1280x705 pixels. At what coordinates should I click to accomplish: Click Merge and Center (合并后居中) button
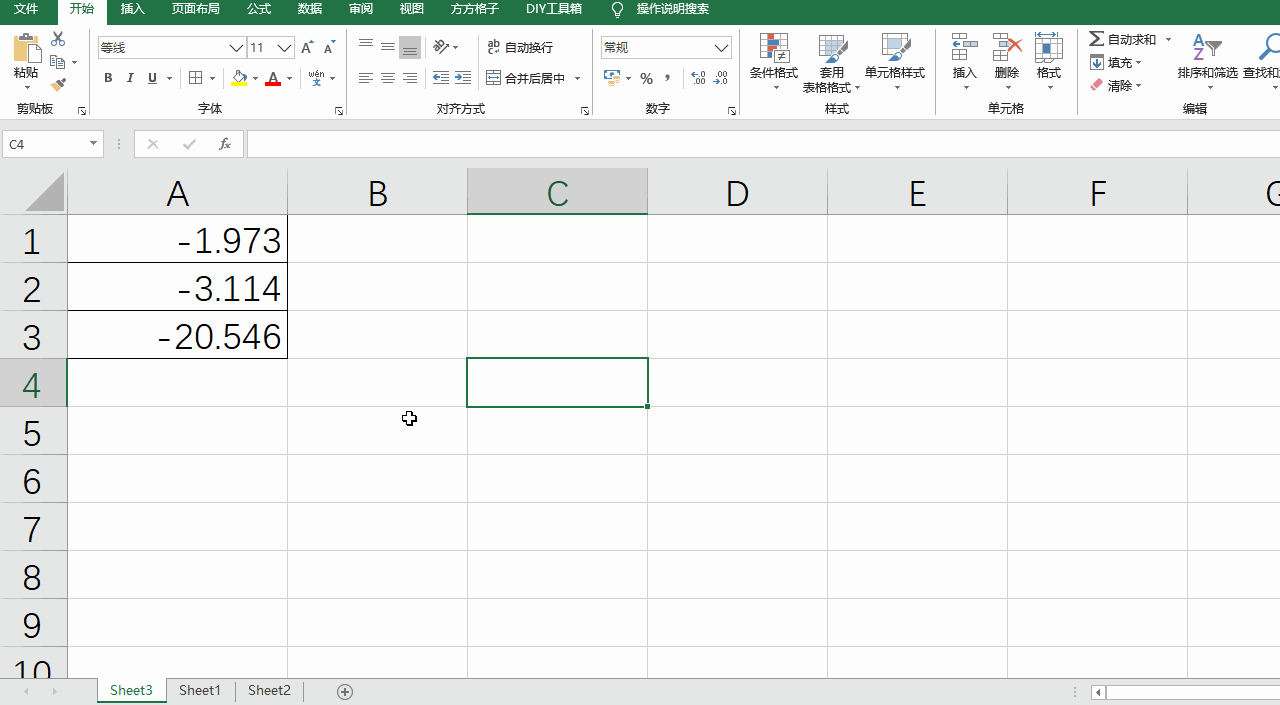click(x=525, y=78)
